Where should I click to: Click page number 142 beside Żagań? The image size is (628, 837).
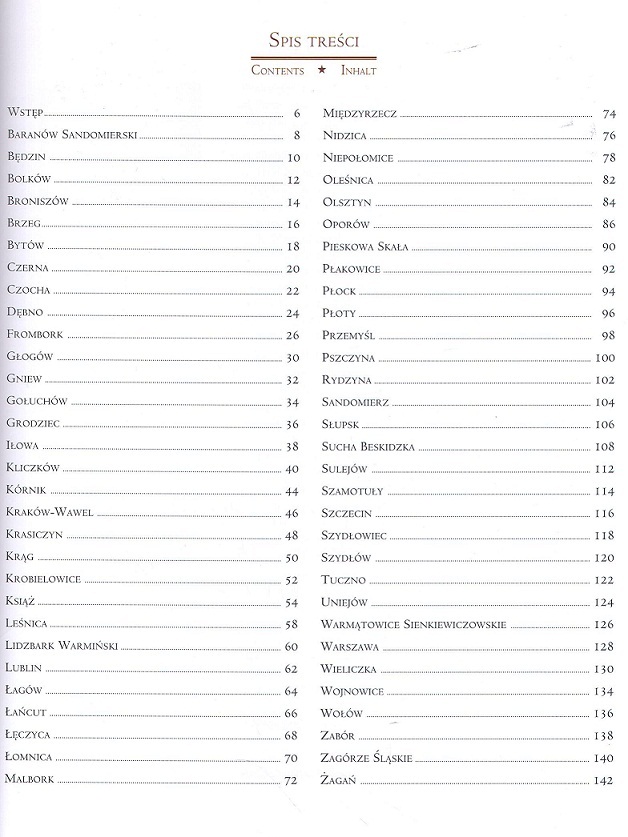pos(603,780)
